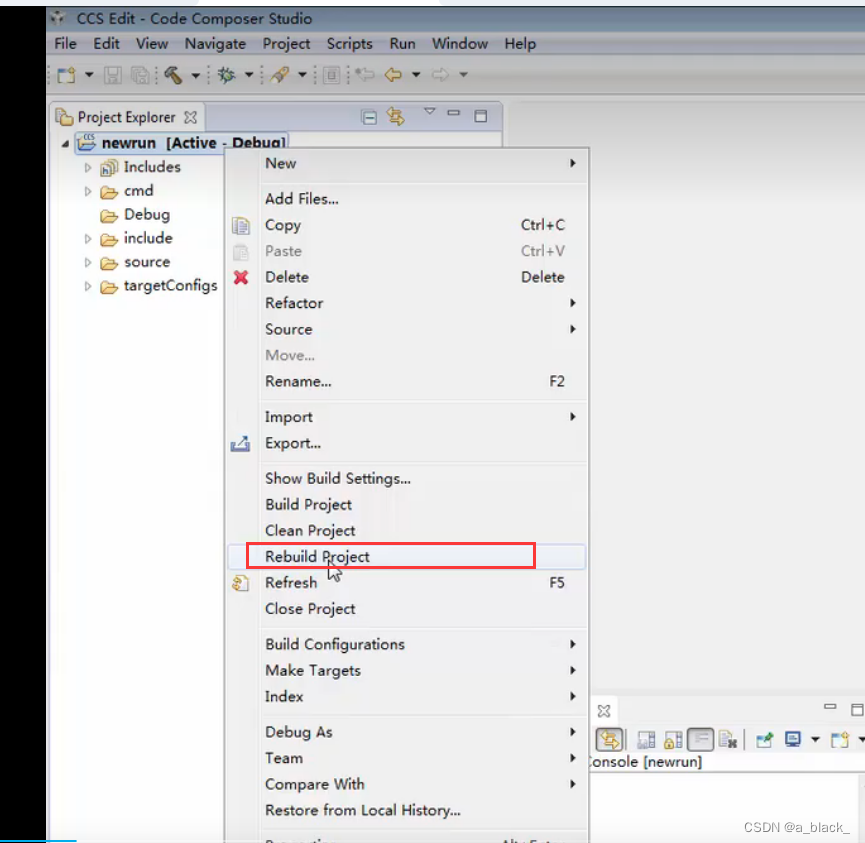Viewport: 865px width, 843px height.
Task: Expand the source folder node
Action: (x=88, y=263)
